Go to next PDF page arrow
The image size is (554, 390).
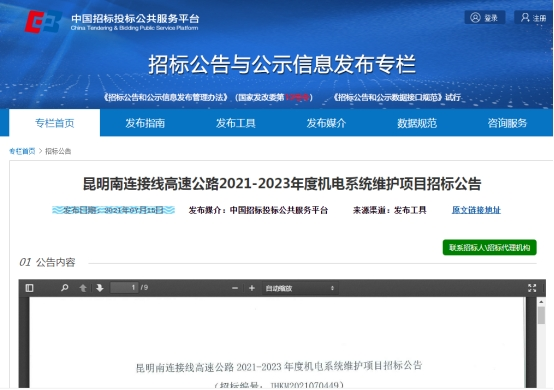point(100,288)
